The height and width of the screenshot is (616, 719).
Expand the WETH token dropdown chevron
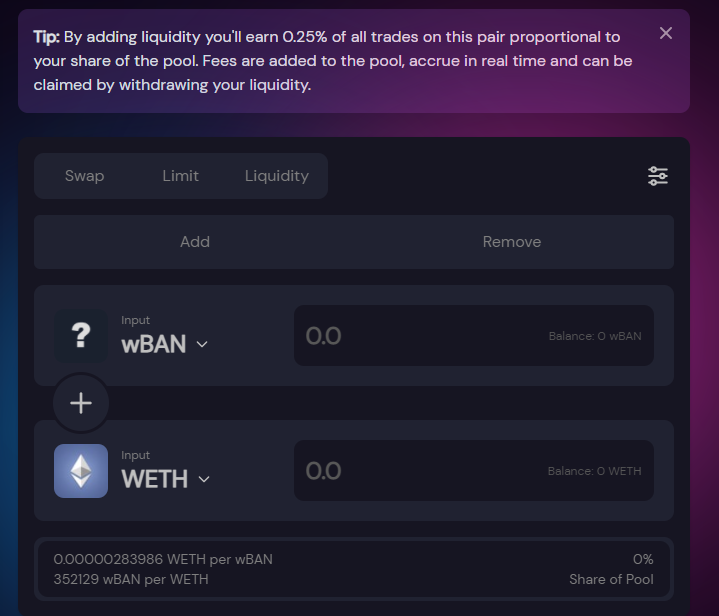[x=204, y=479]
